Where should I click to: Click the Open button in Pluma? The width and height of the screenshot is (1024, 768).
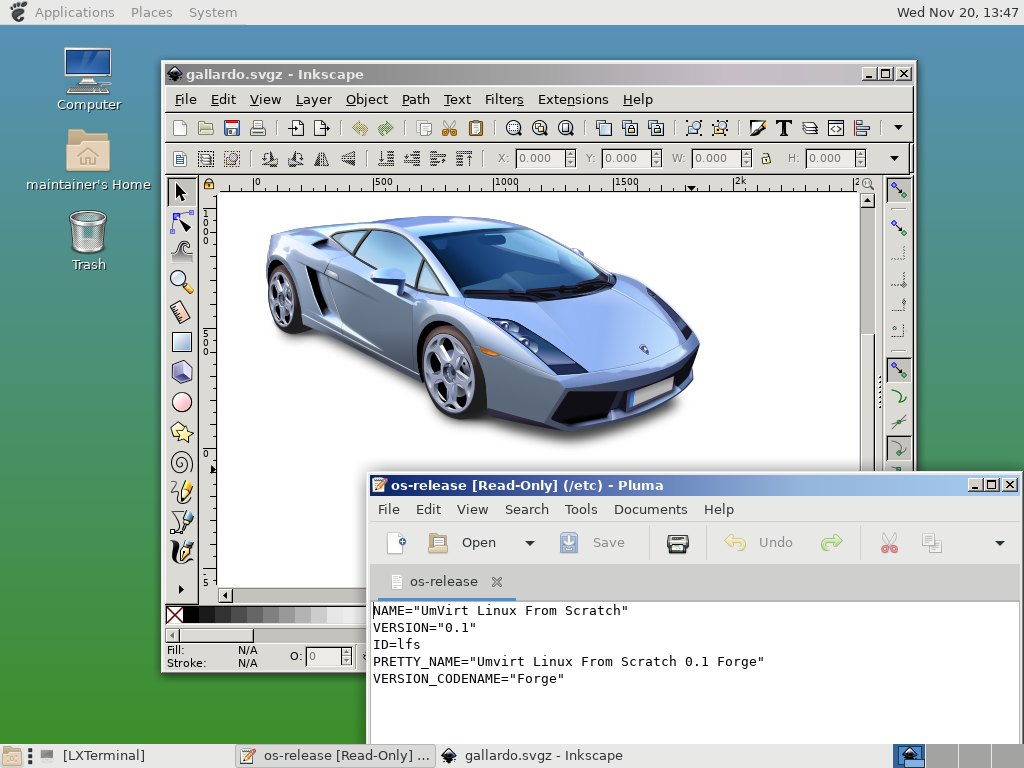tap(463, 543)
